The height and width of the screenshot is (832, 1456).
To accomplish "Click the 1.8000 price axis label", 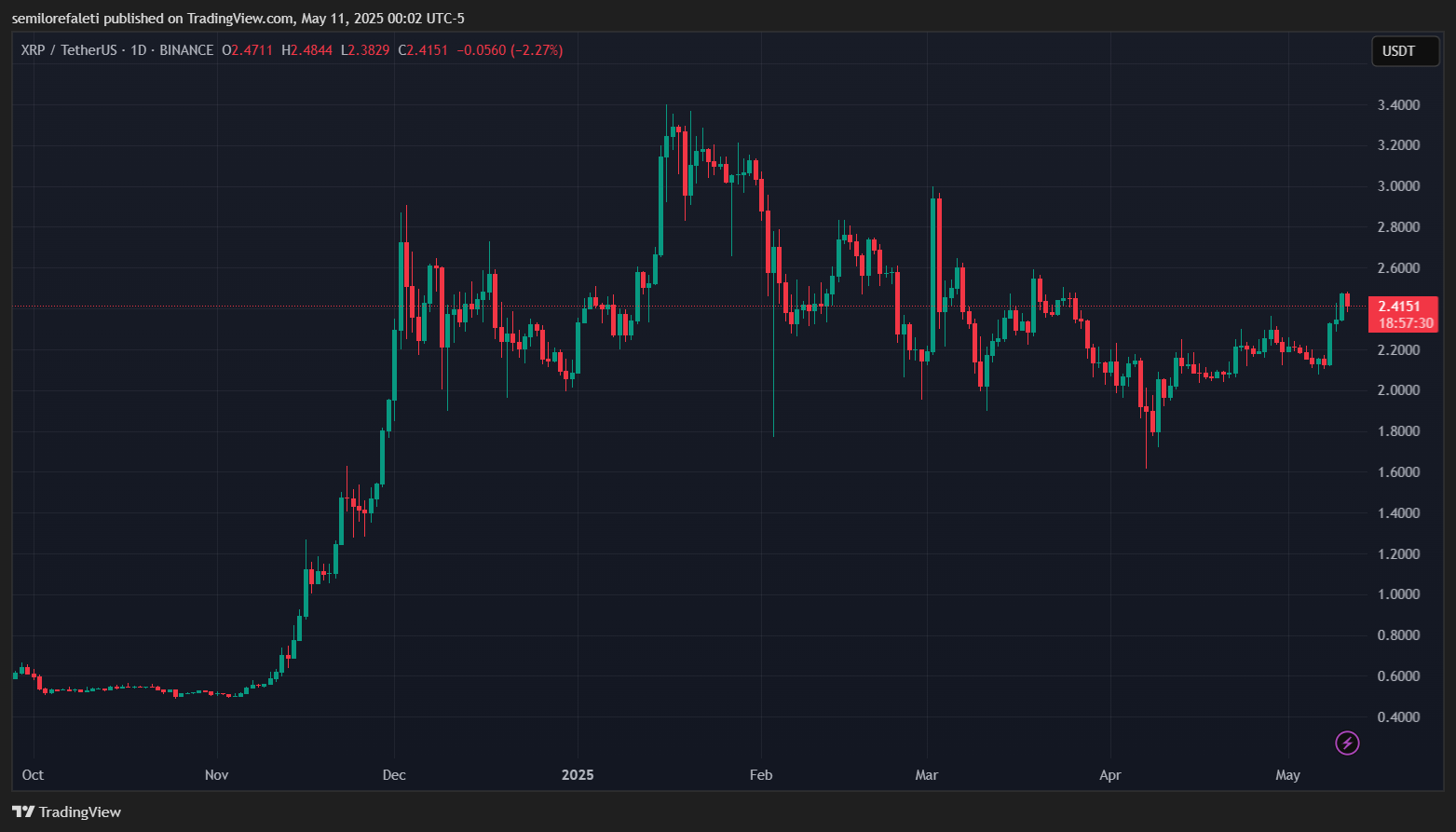I will (x=1398, y=431).
